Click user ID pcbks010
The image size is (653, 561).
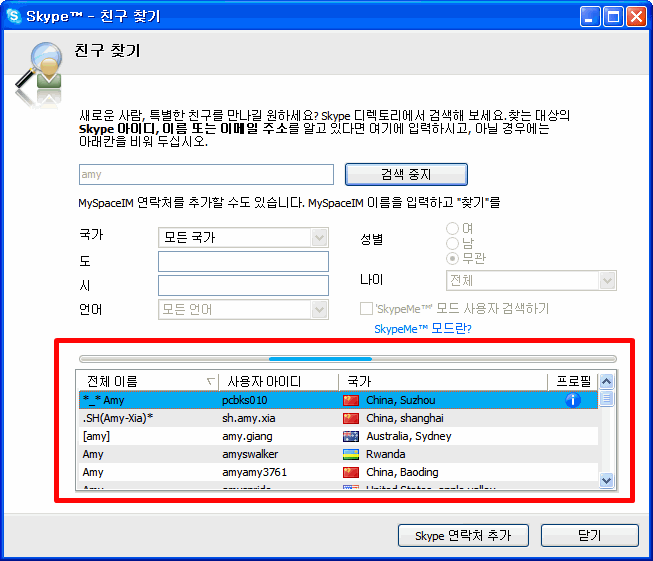point(244,400)
